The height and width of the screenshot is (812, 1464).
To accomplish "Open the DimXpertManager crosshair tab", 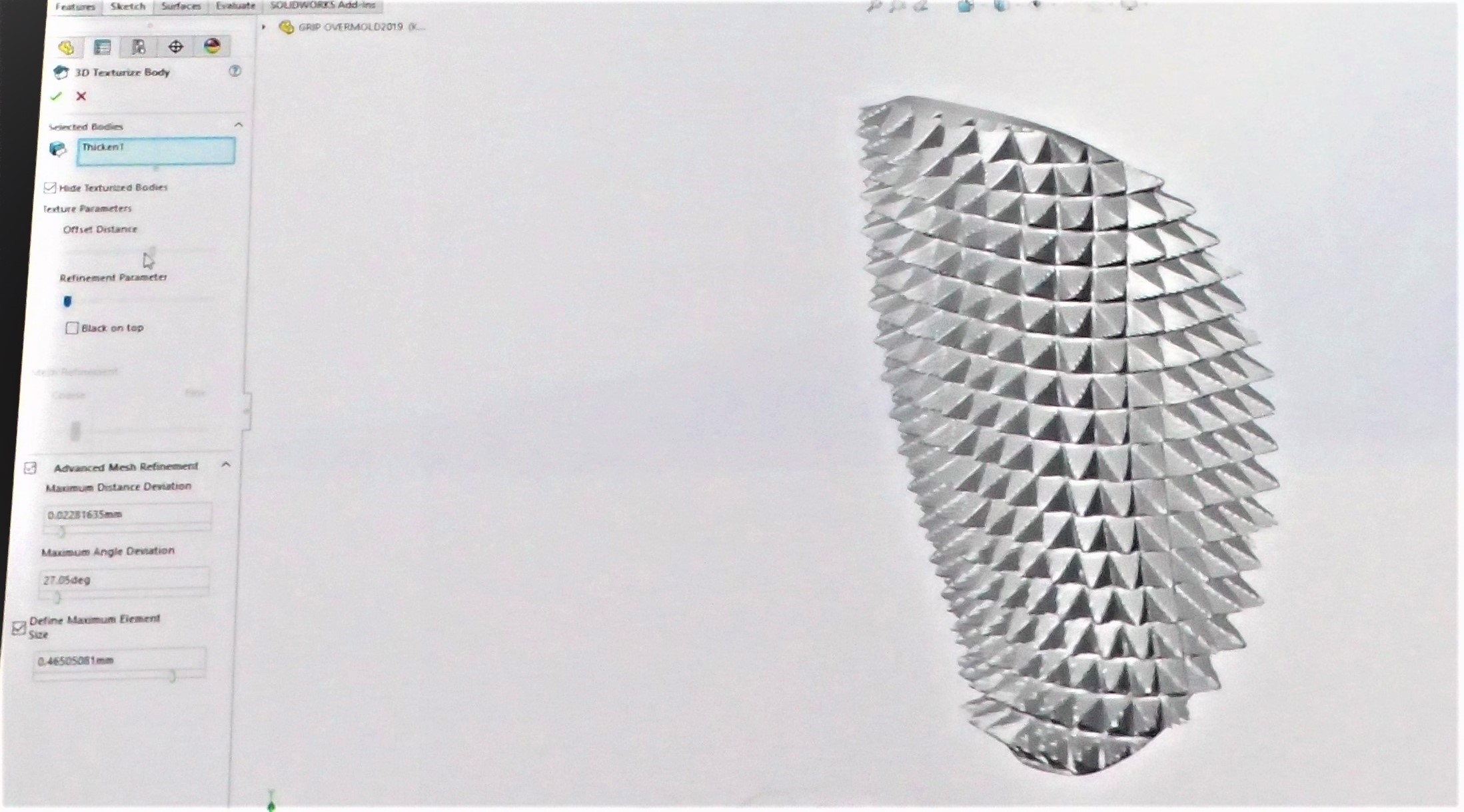I will (175, 47).
